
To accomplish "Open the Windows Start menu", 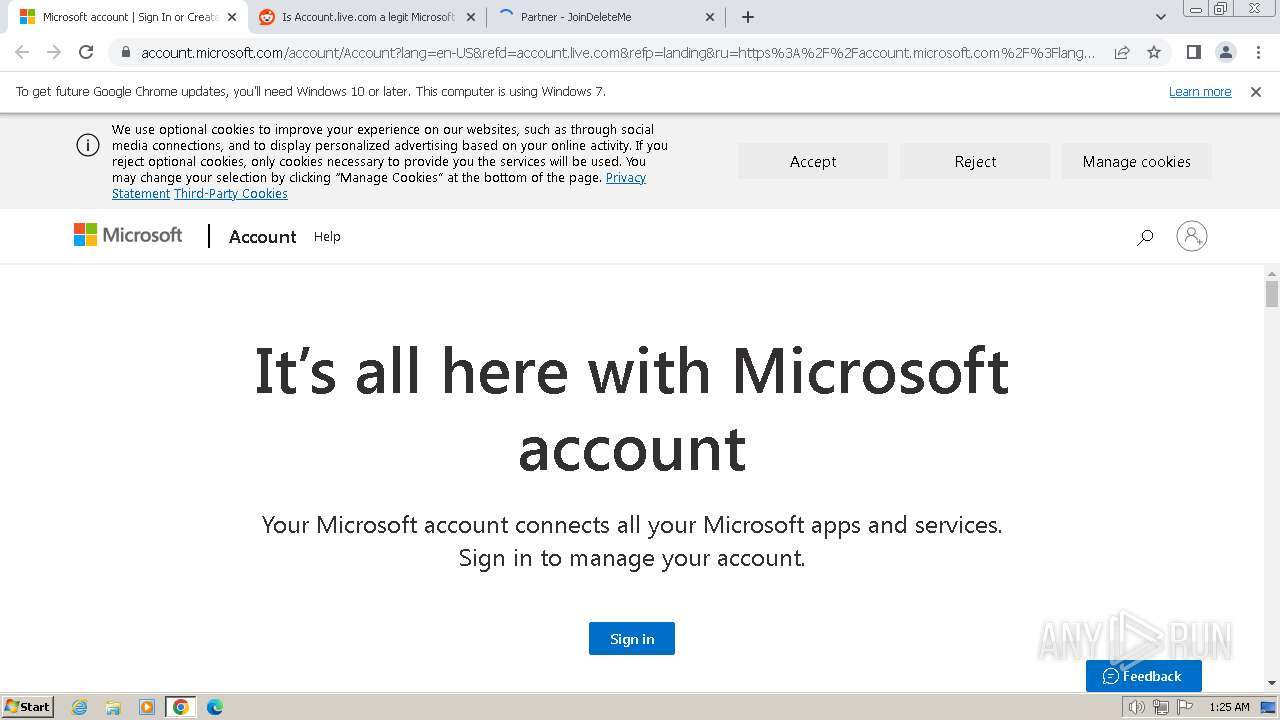I will pyautogui.click(x=28, y=706).
